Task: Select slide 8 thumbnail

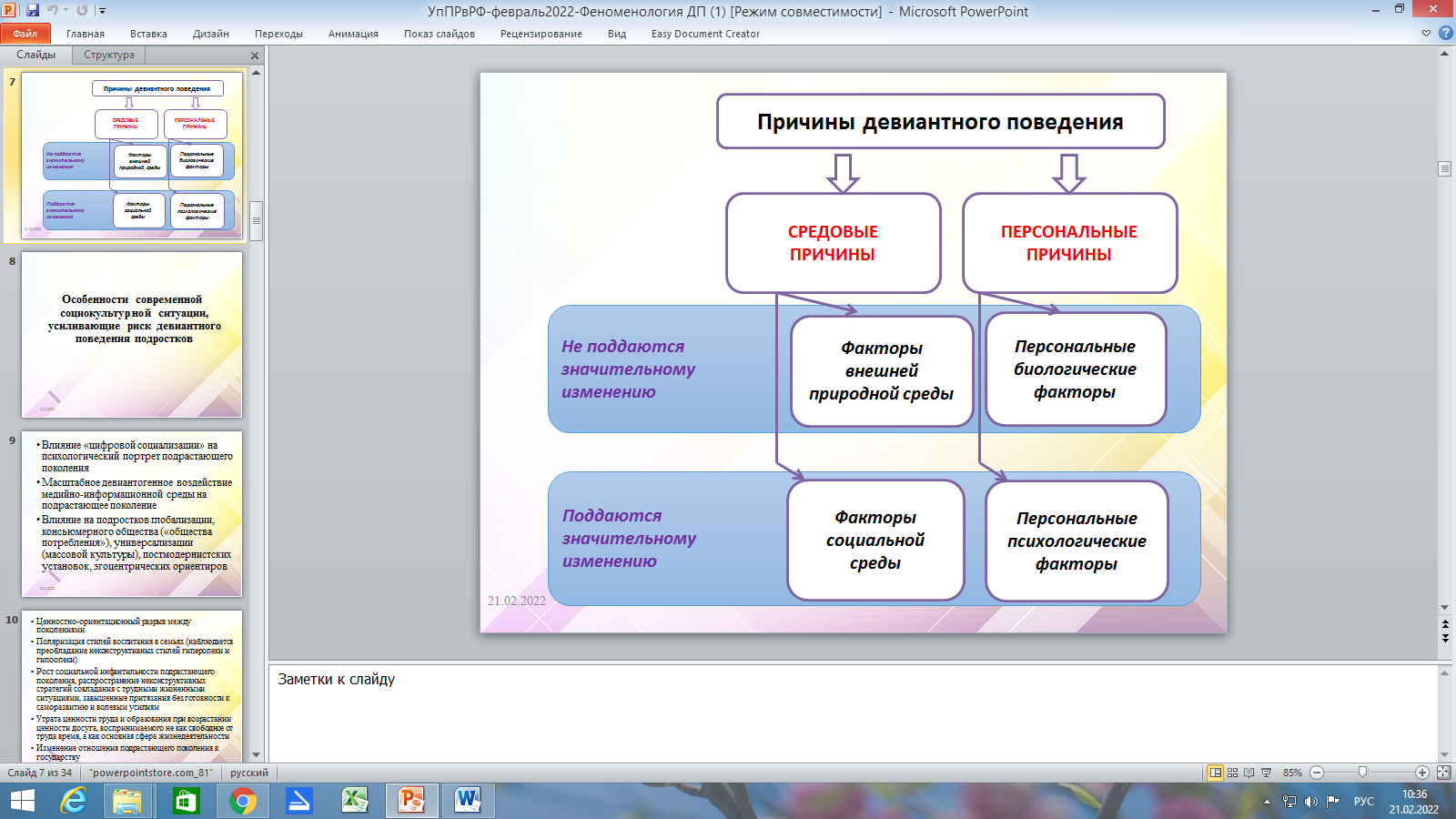Action: pos(132,335)
